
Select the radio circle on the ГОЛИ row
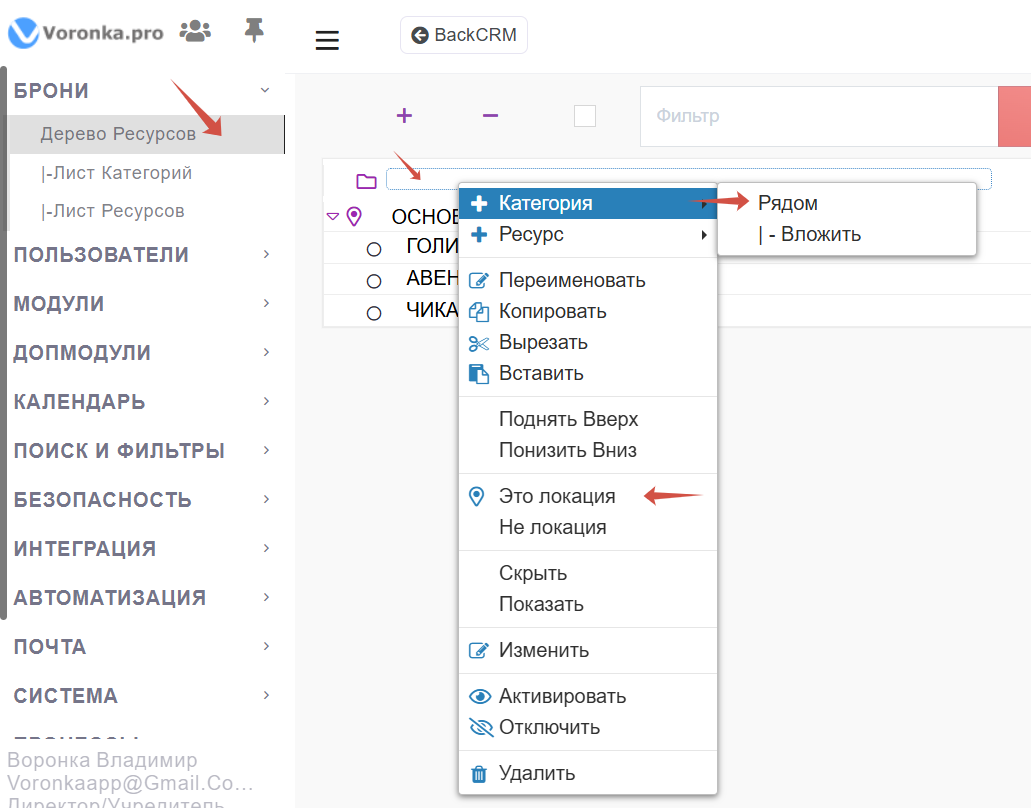tap(374, 249)
